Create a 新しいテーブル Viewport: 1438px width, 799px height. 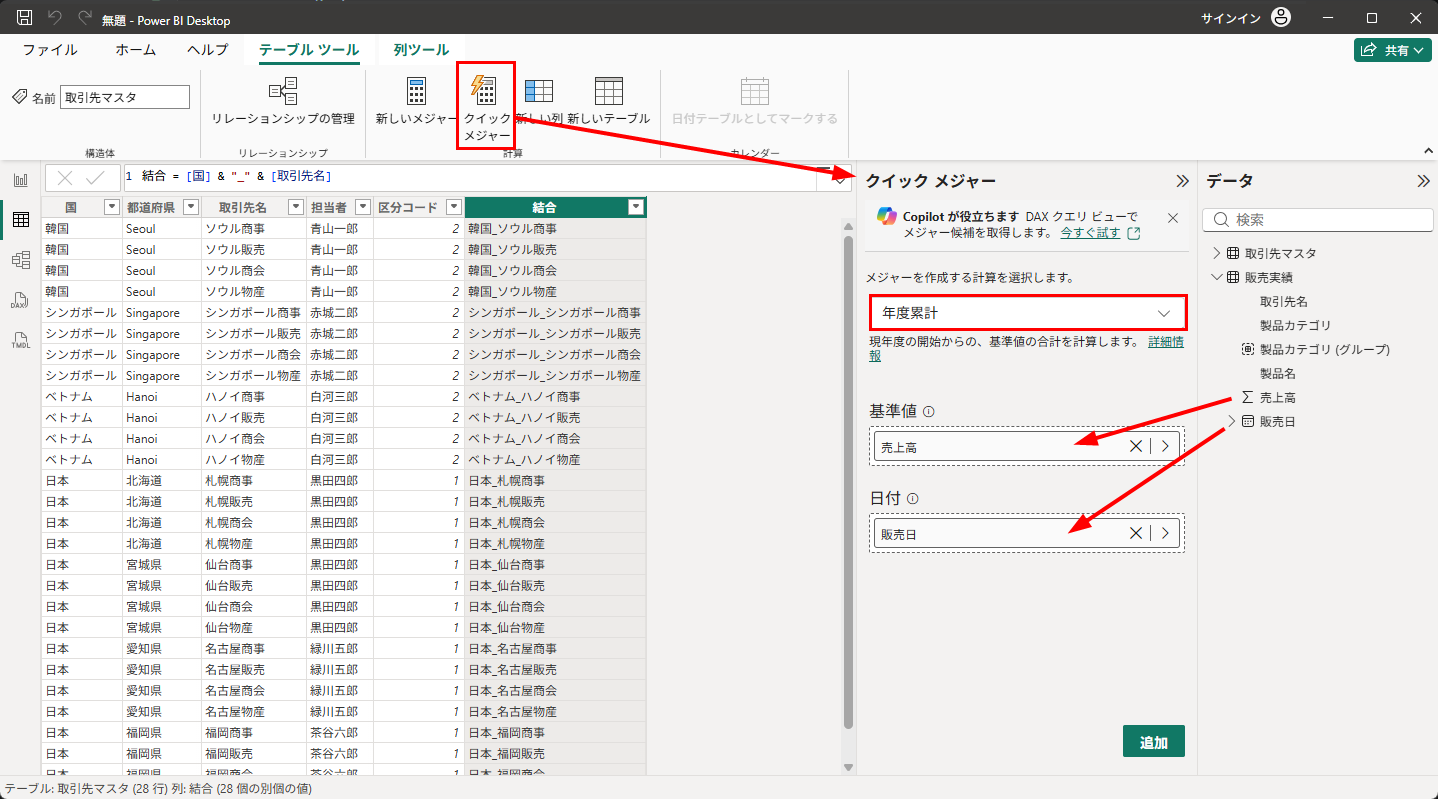609,101
